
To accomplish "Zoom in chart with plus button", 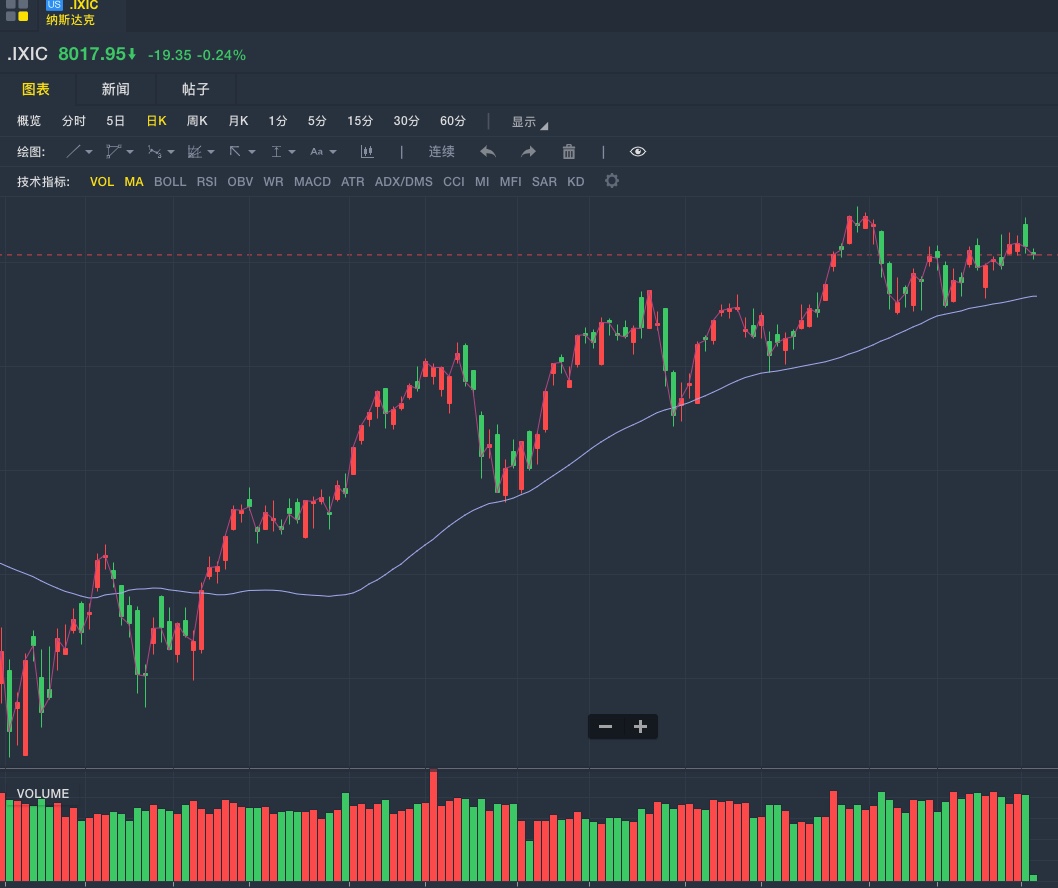I will point(641,727).
